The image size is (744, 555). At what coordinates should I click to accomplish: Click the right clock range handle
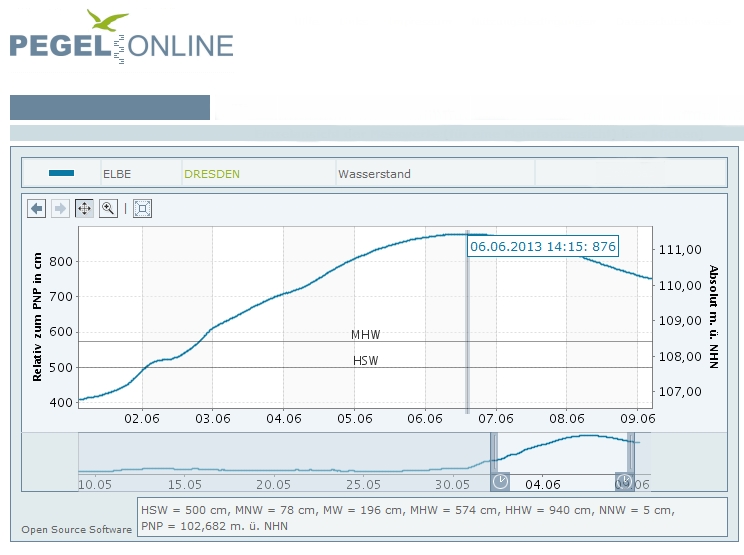coord(624,481)
